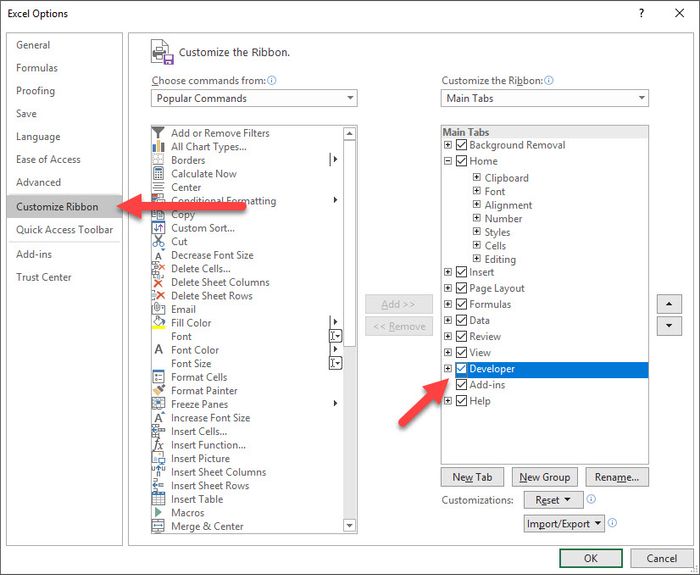
Task: Collapse the Home tab tree node
Action: click(448, 161)
